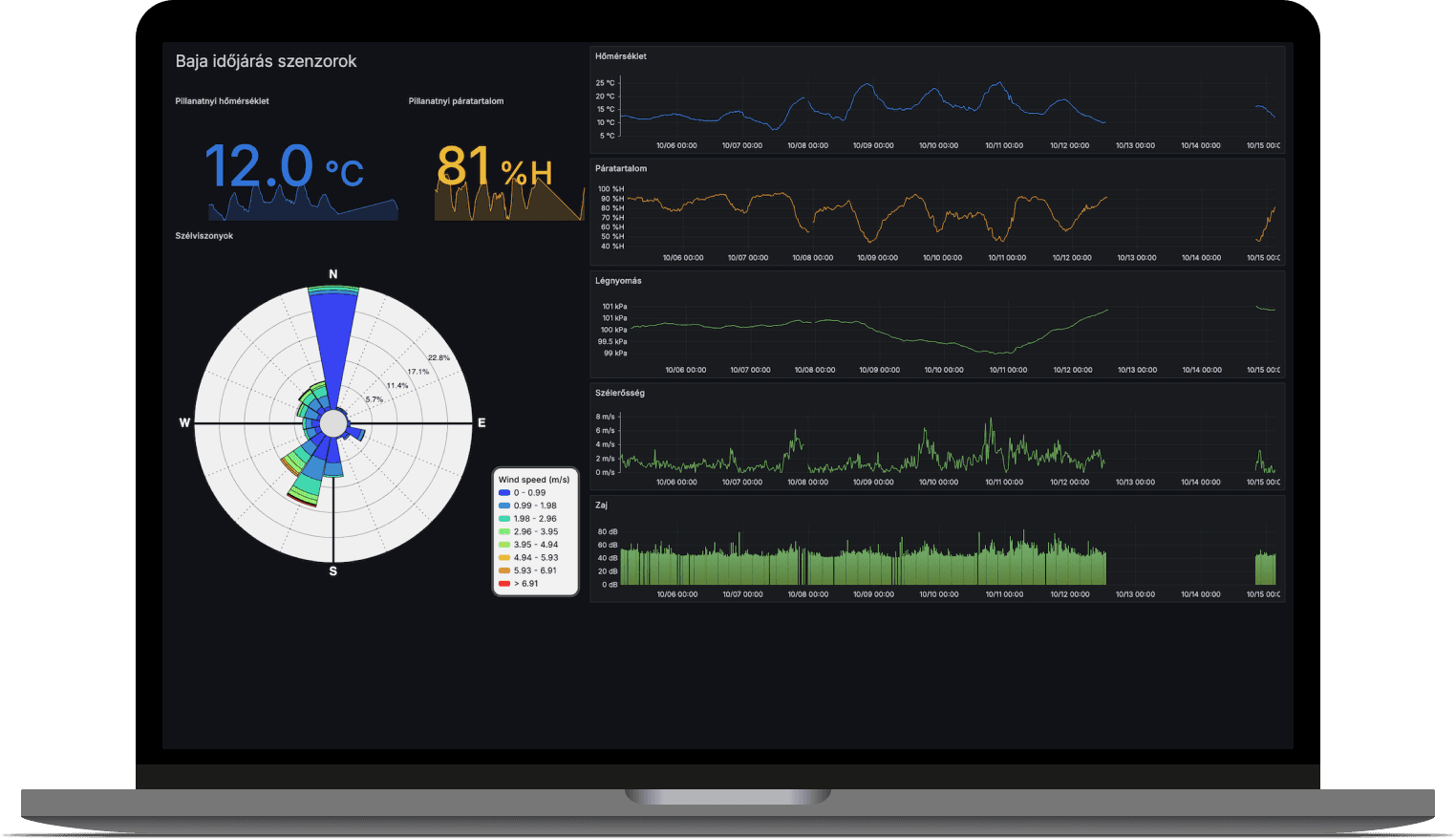The width and height of the screenshot is (1456, 839).
Task: Click 10/14 00:00 on the Szélerősség time axis
Action: (1201, 483)
